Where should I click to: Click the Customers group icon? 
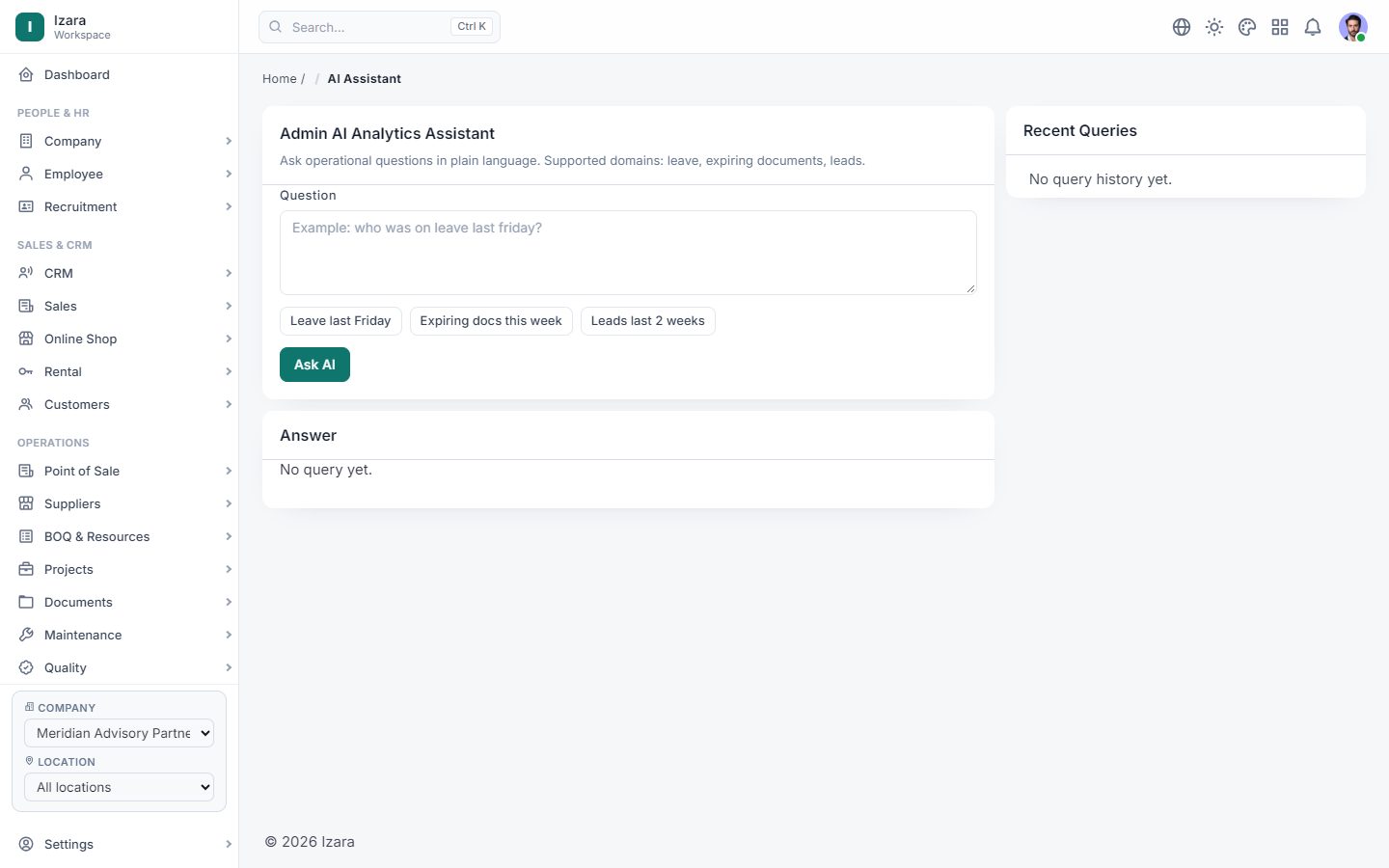click(x=26, y=404)
